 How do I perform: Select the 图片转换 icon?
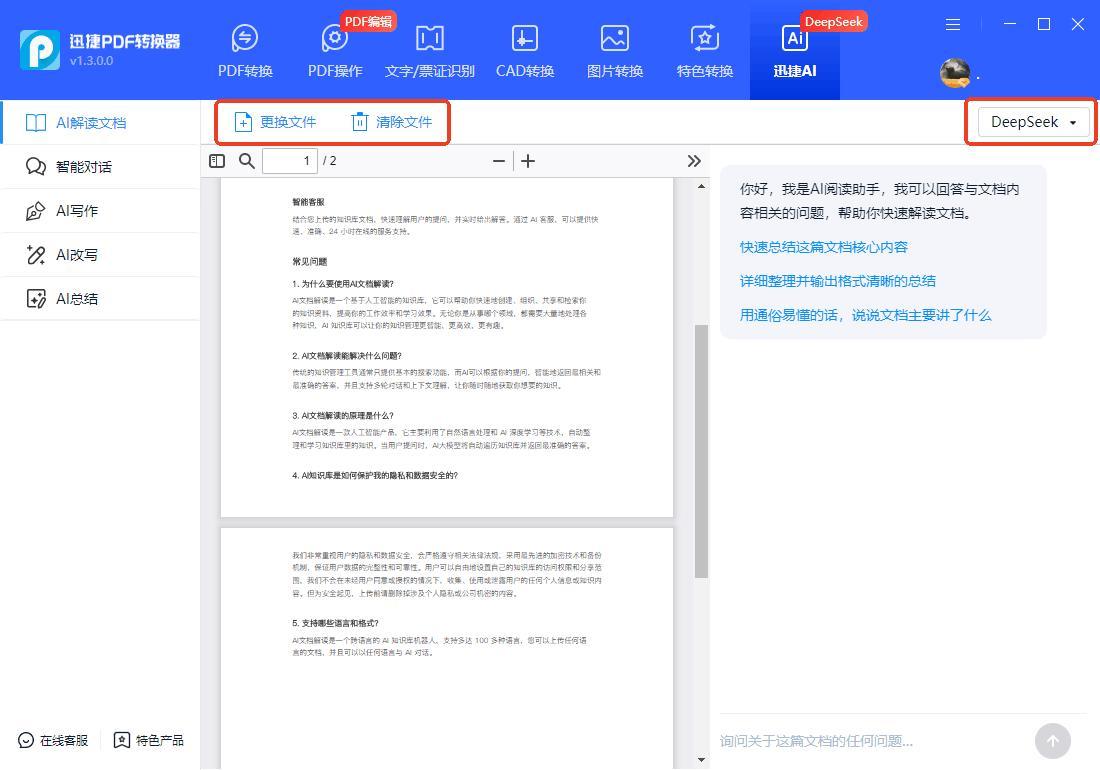(x=614, y=40)
